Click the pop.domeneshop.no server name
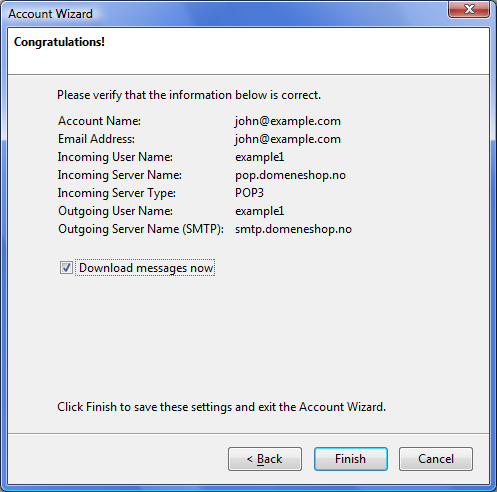The height and width of the screenshot is (492, 497). click(290, 175)
